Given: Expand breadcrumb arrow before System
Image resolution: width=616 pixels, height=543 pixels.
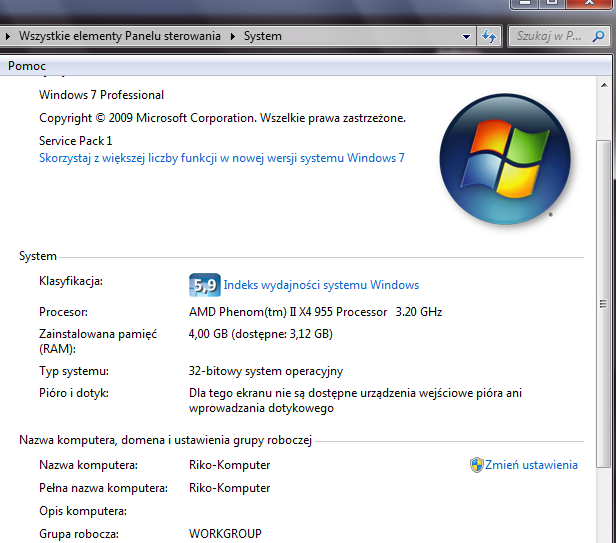Looking at the screenshot, I should click(x=233, y=37).
